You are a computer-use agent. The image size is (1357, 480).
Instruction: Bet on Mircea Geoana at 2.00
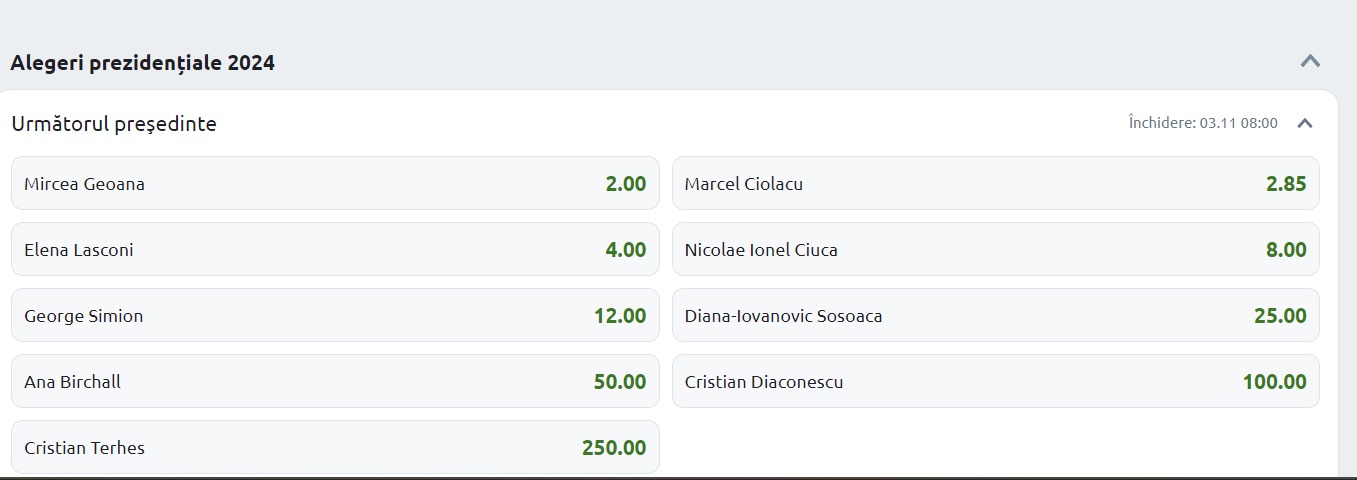click(335, 184)
